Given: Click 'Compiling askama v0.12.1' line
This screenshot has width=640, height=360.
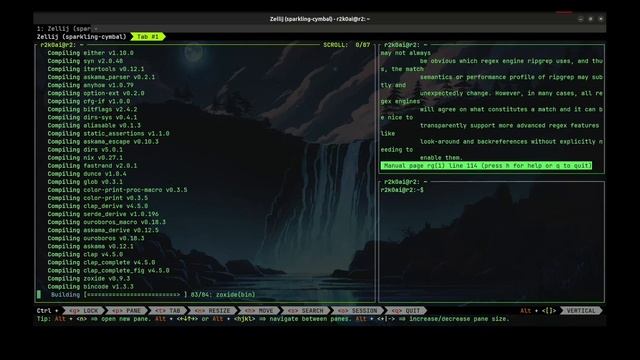Looking at the screenshot, I should pyautogui.click(x=90, y=247).
